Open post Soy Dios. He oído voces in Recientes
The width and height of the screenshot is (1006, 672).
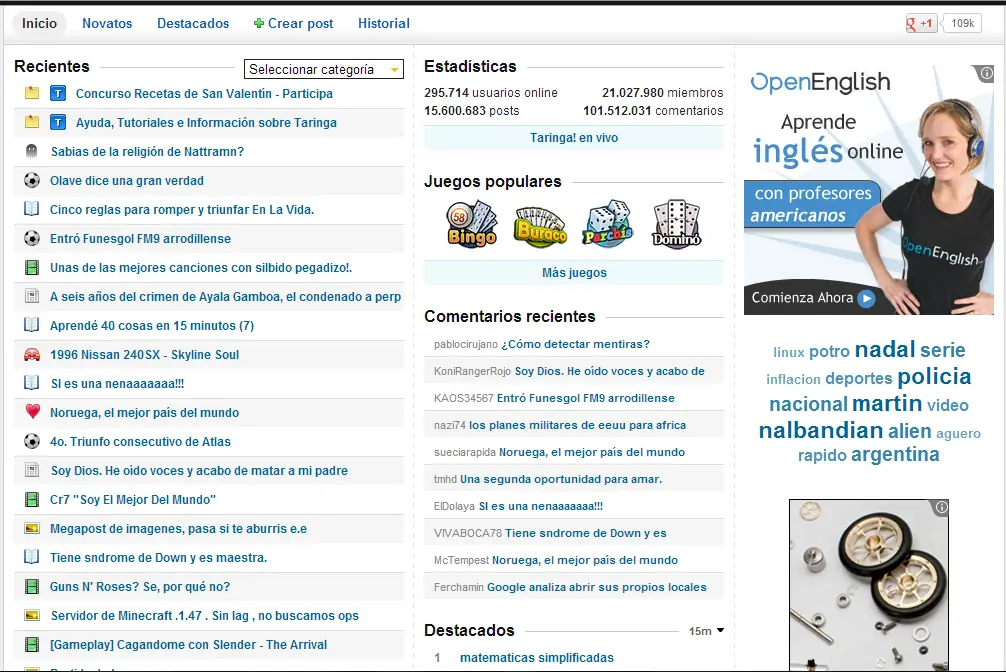click(199, 470)
